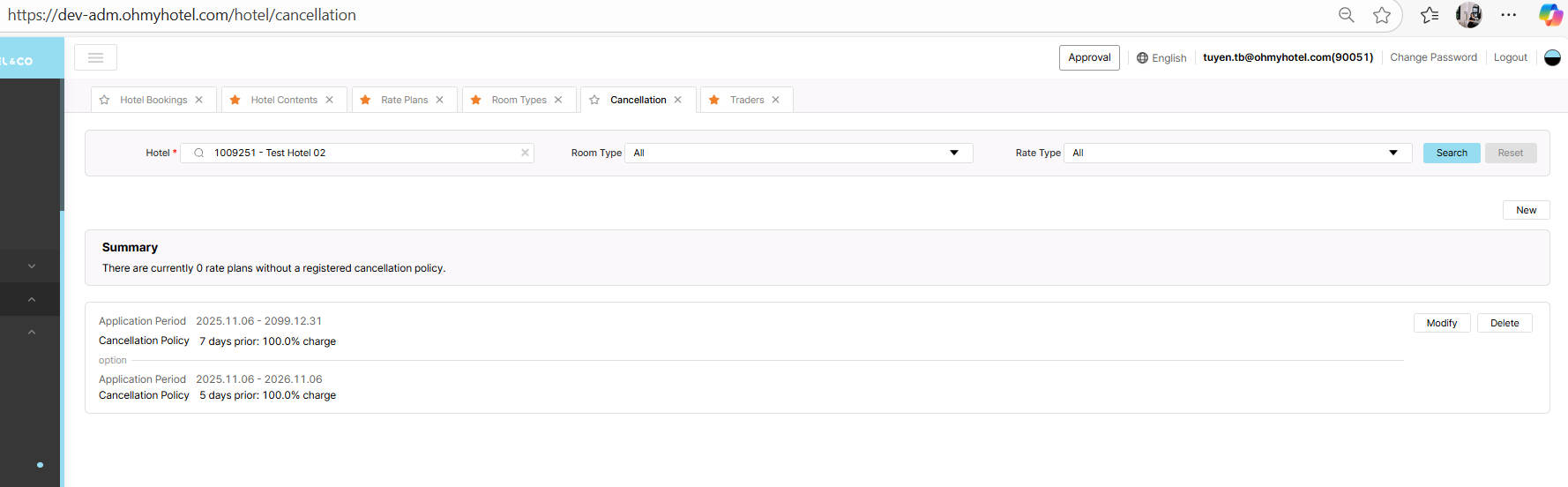Toggle favorite star on Rate Plans tab
The width and height of the screenshot is (1568, 487).
(366, 100)
